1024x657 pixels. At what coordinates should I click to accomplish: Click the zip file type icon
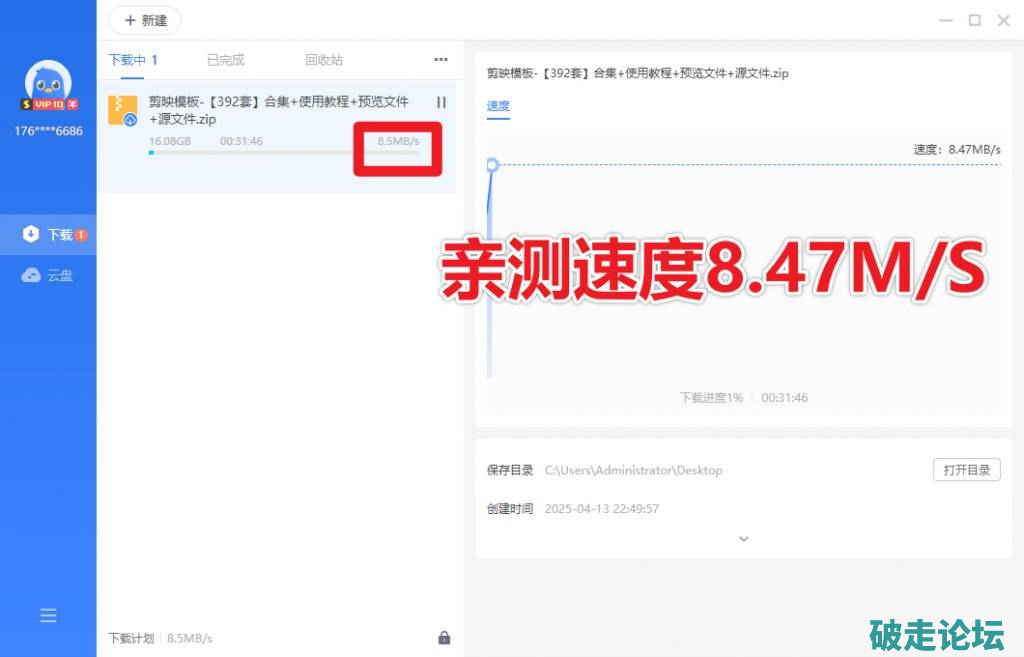click(x=122, y=110)
